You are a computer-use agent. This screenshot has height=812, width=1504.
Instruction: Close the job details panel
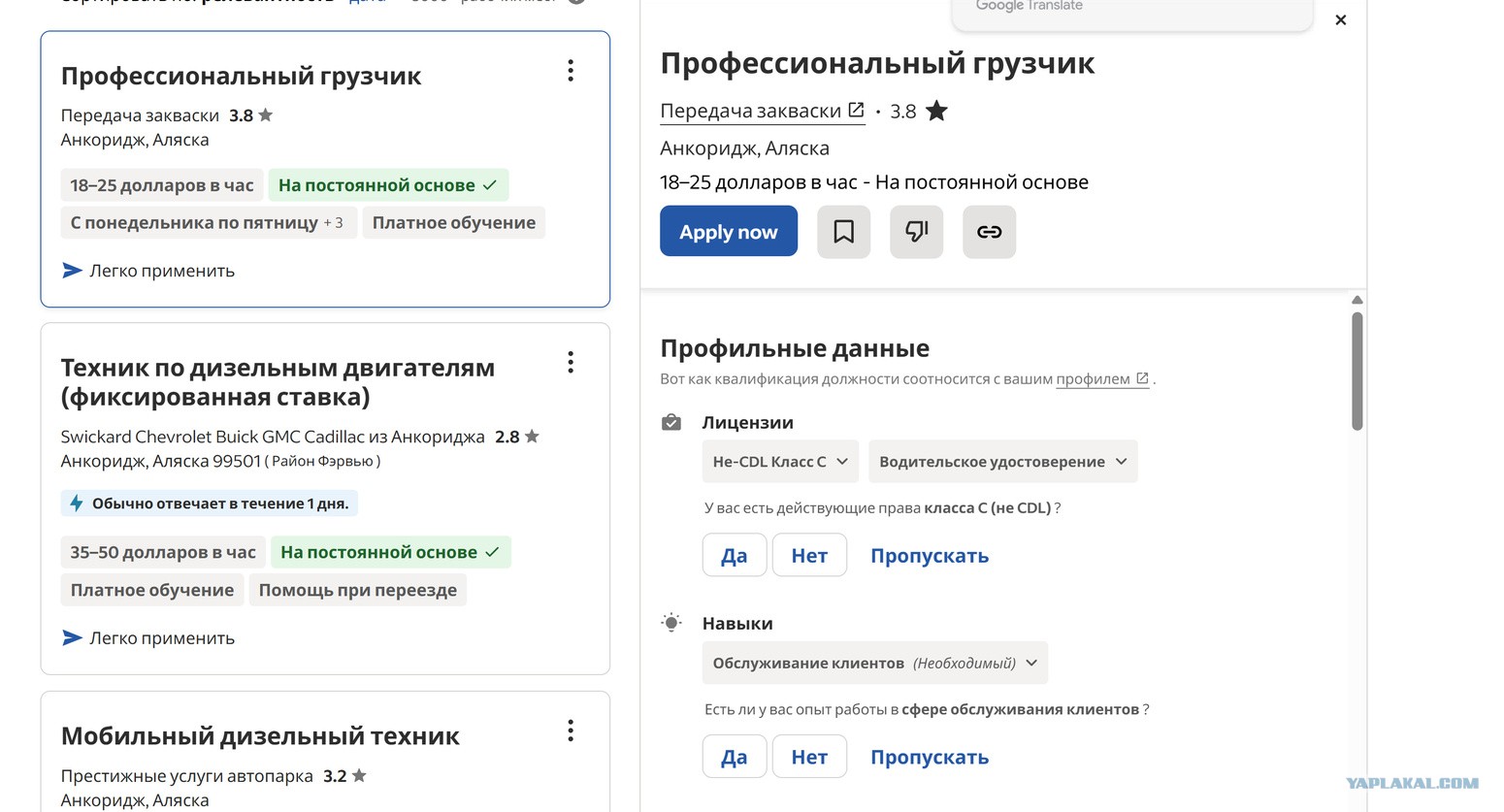coord(1341,19)
